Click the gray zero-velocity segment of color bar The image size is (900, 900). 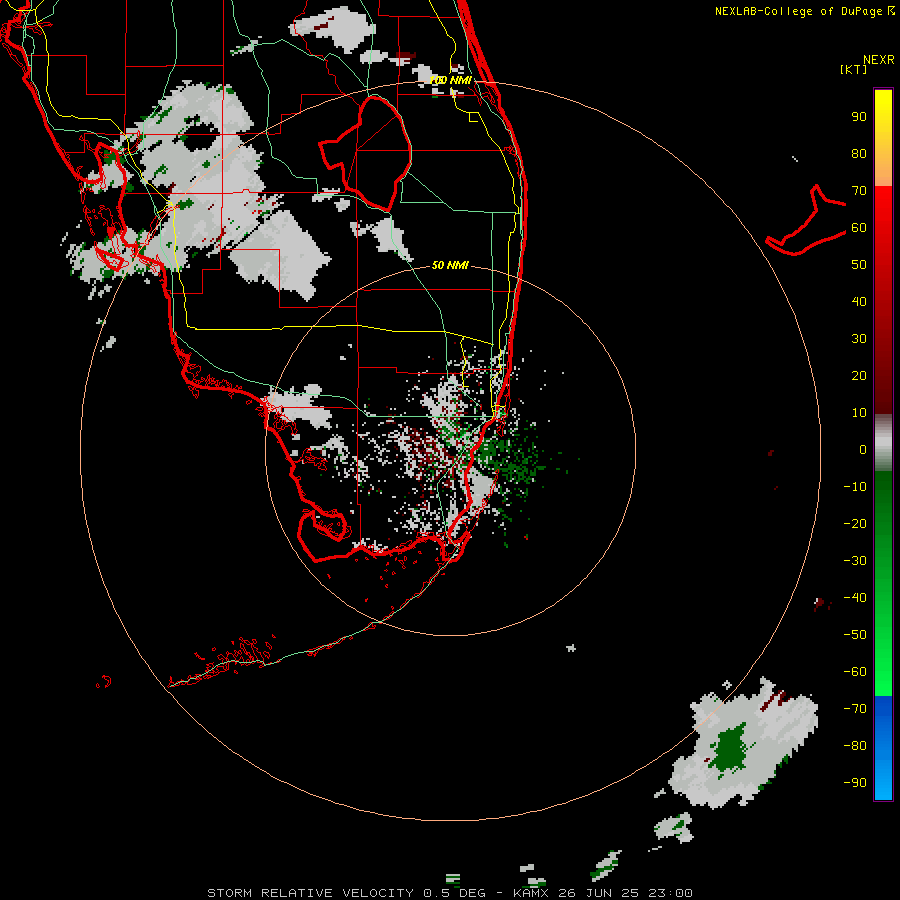tap(883, 443)
